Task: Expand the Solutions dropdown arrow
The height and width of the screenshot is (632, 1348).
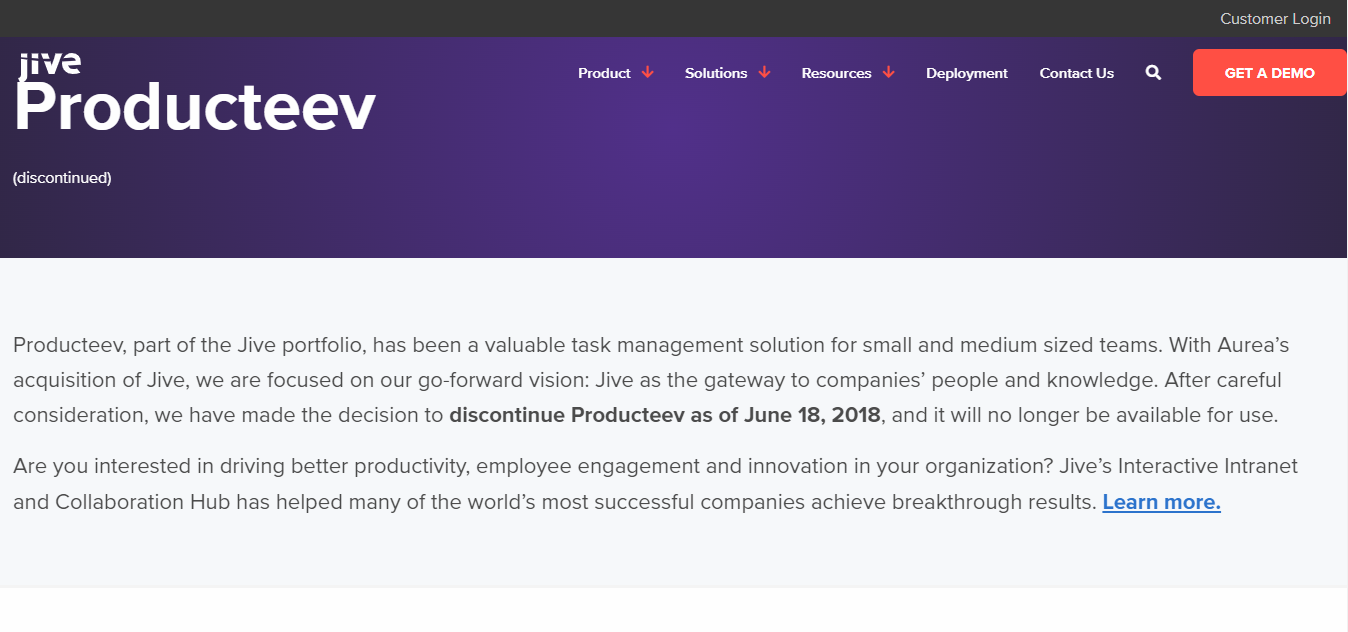Action: 764,73
